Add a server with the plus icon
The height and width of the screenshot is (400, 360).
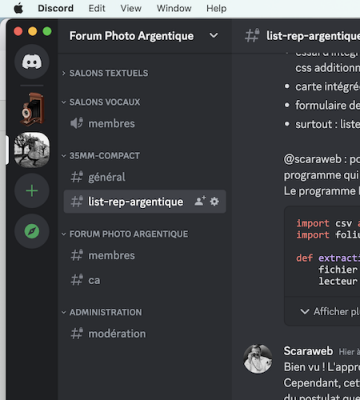[x=32, y=191]
